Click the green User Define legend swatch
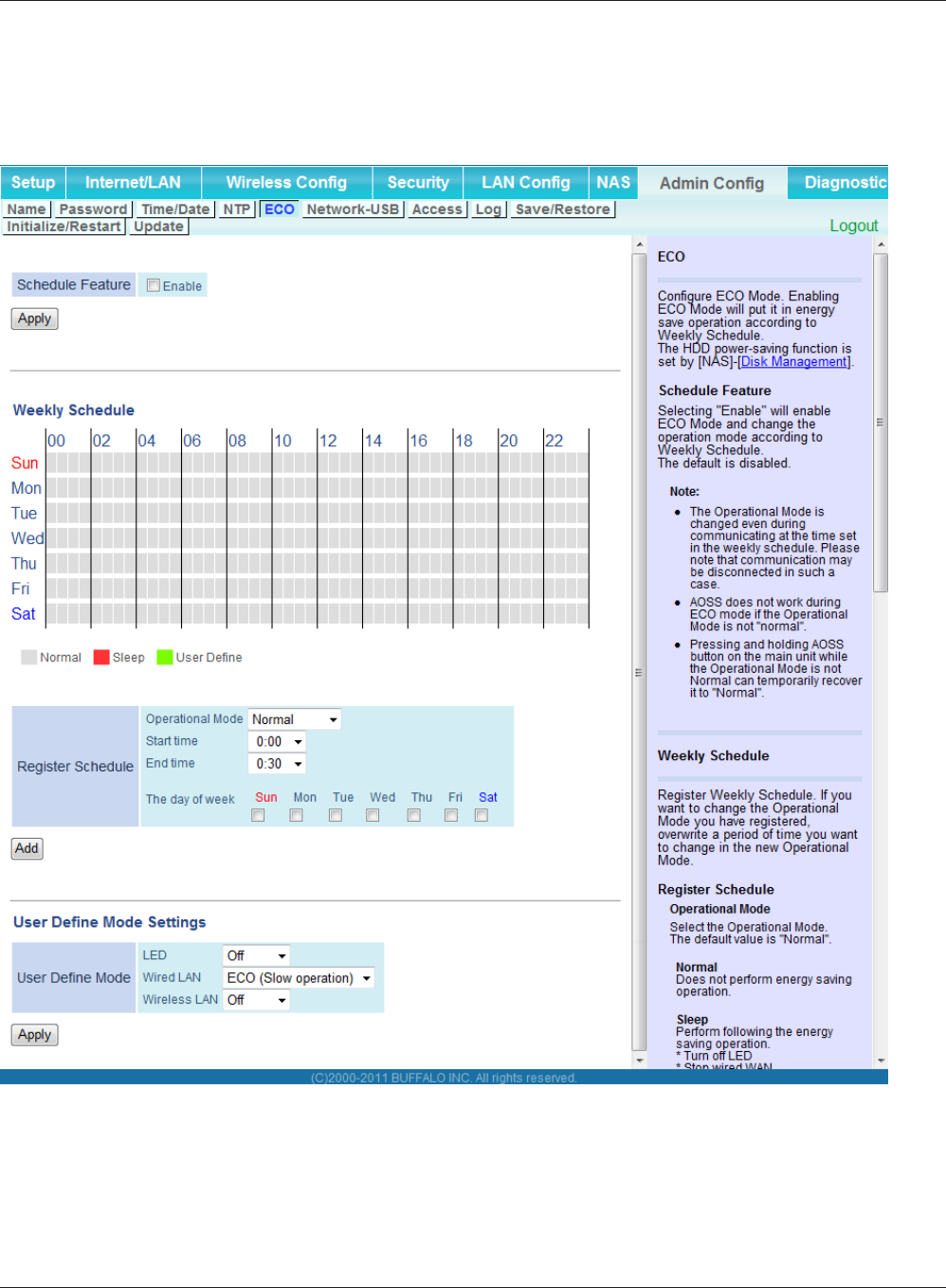The height and width of the screenshot is (1288, 946). 165,658
